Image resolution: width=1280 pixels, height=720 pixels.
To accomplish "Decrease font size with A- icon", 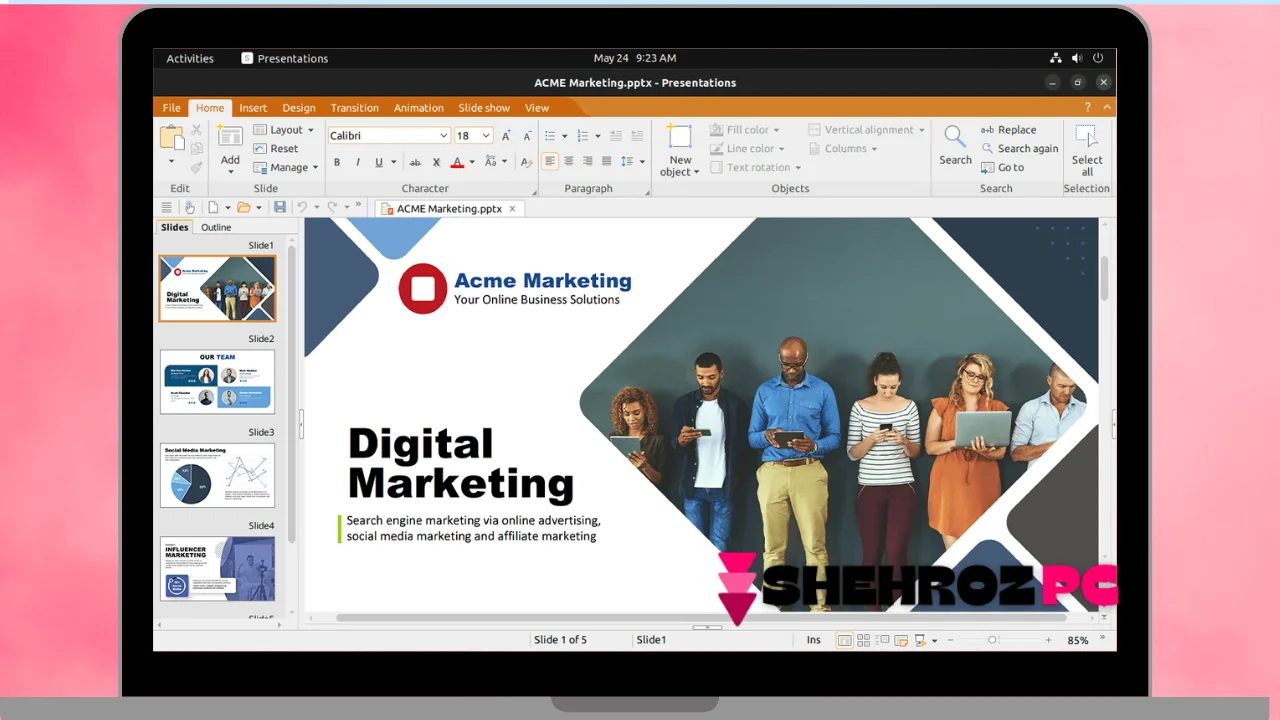I will tap(526, 136).
